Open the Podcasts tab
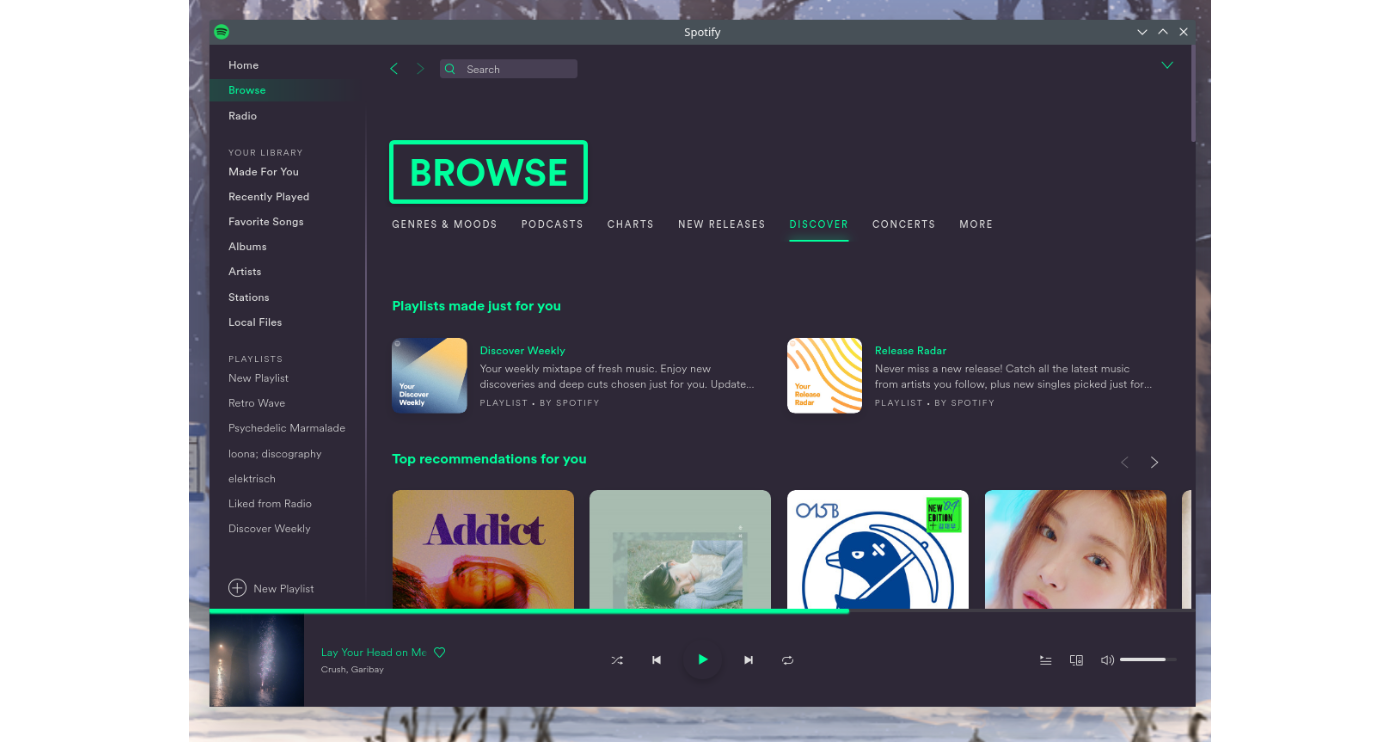1400x742 pixels. tap(552, 225)
